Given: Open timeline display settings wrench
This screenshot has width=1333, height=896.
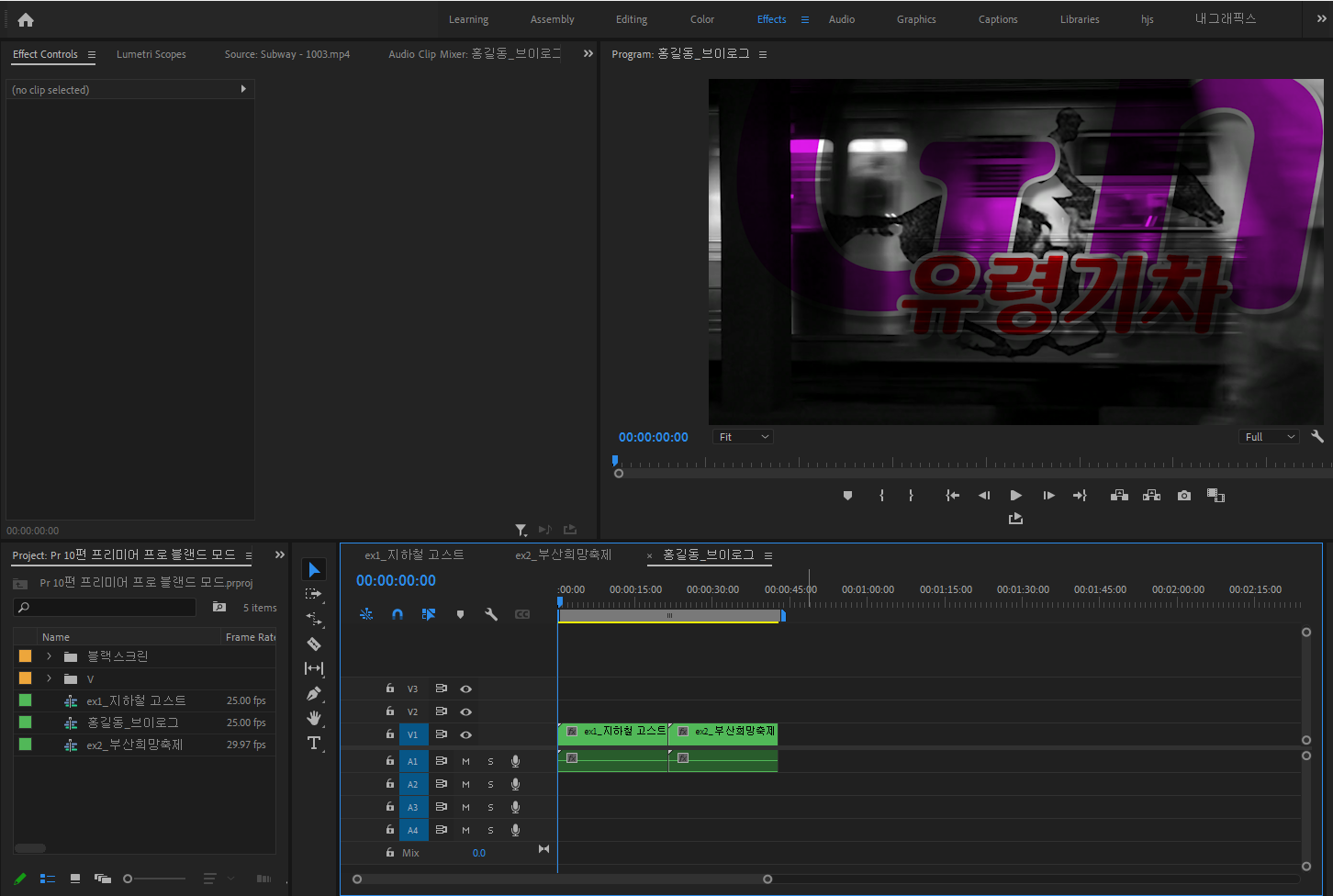Looking at the screenshot, I should [491, 614].
